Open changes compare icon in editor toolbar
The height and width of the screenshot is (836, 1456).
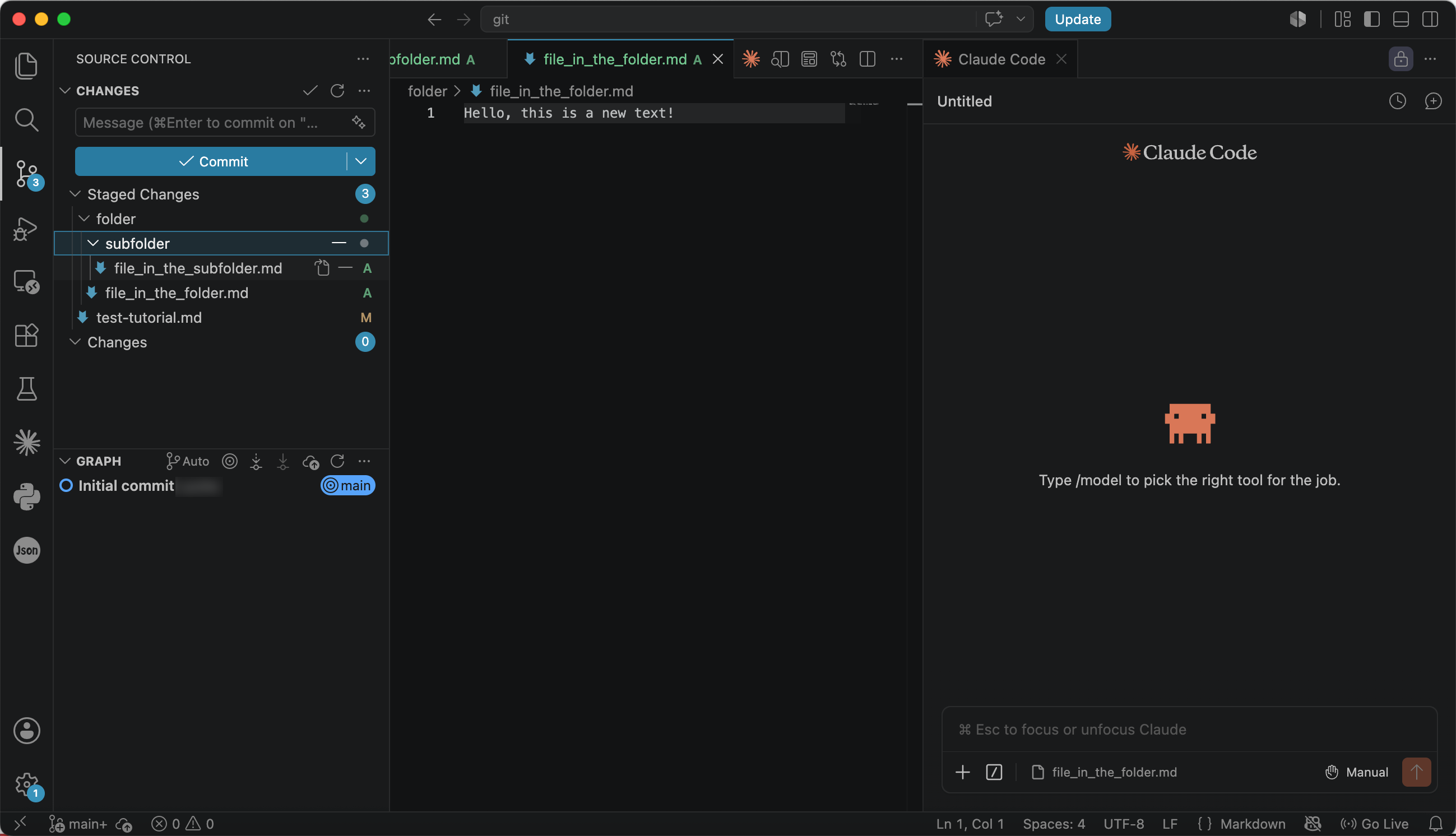(838, 59)
